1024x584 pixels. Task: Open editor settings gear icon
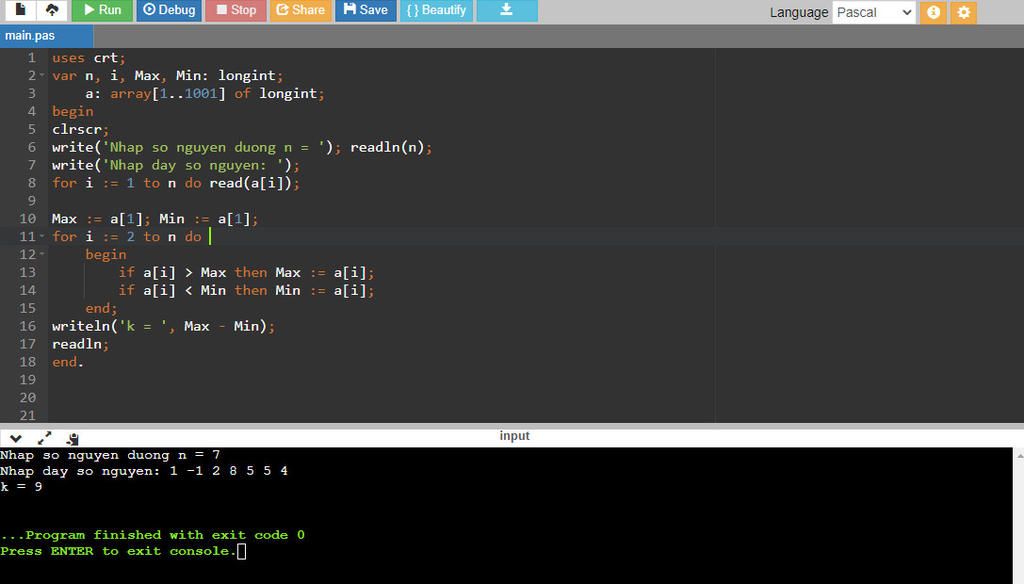963,12
